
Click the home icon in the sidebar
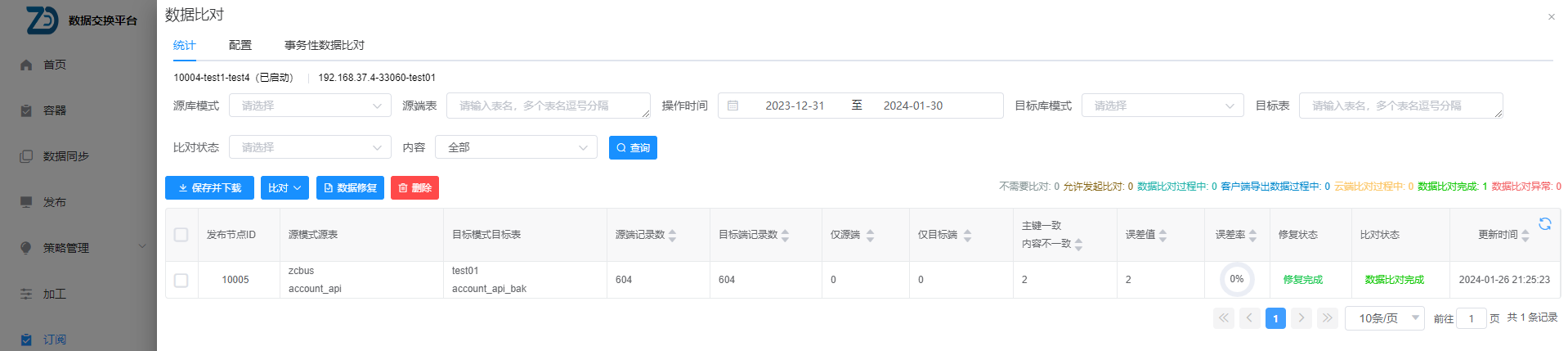click(x=26, y=65)
